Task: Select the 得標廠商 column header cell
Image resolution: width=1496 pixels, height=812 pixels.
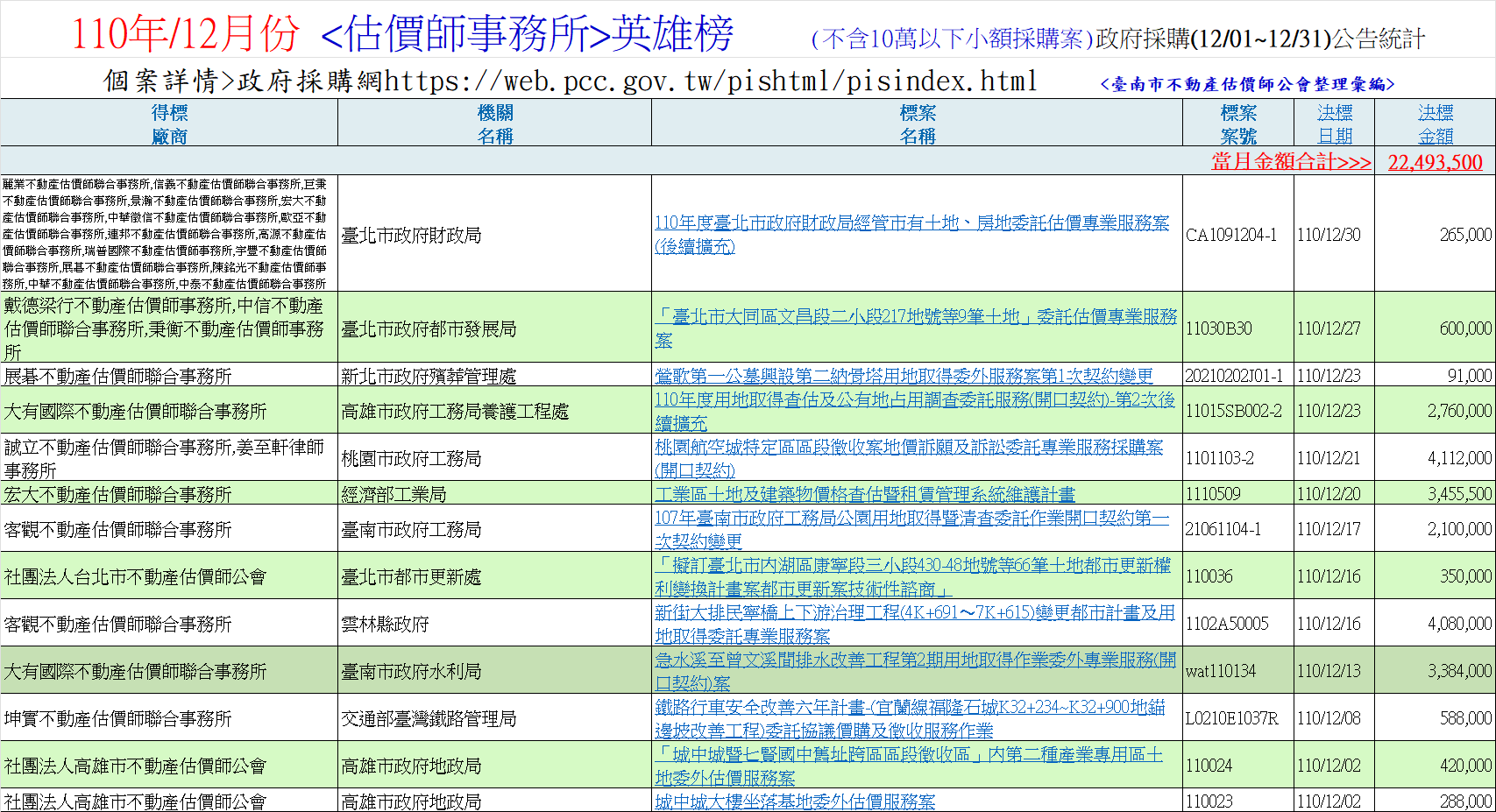Action: (169, 124)
